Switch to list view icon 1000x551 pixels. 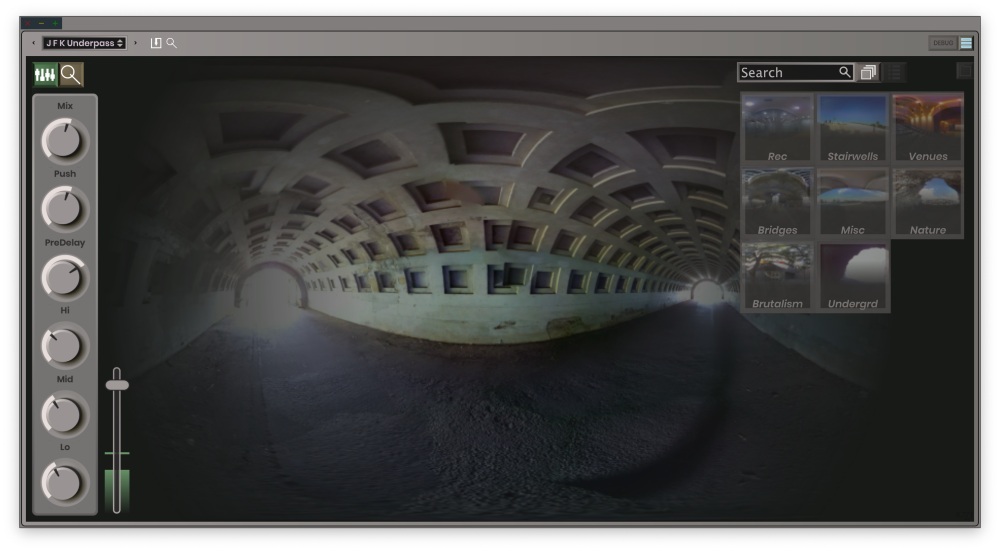tap(895, 73)
